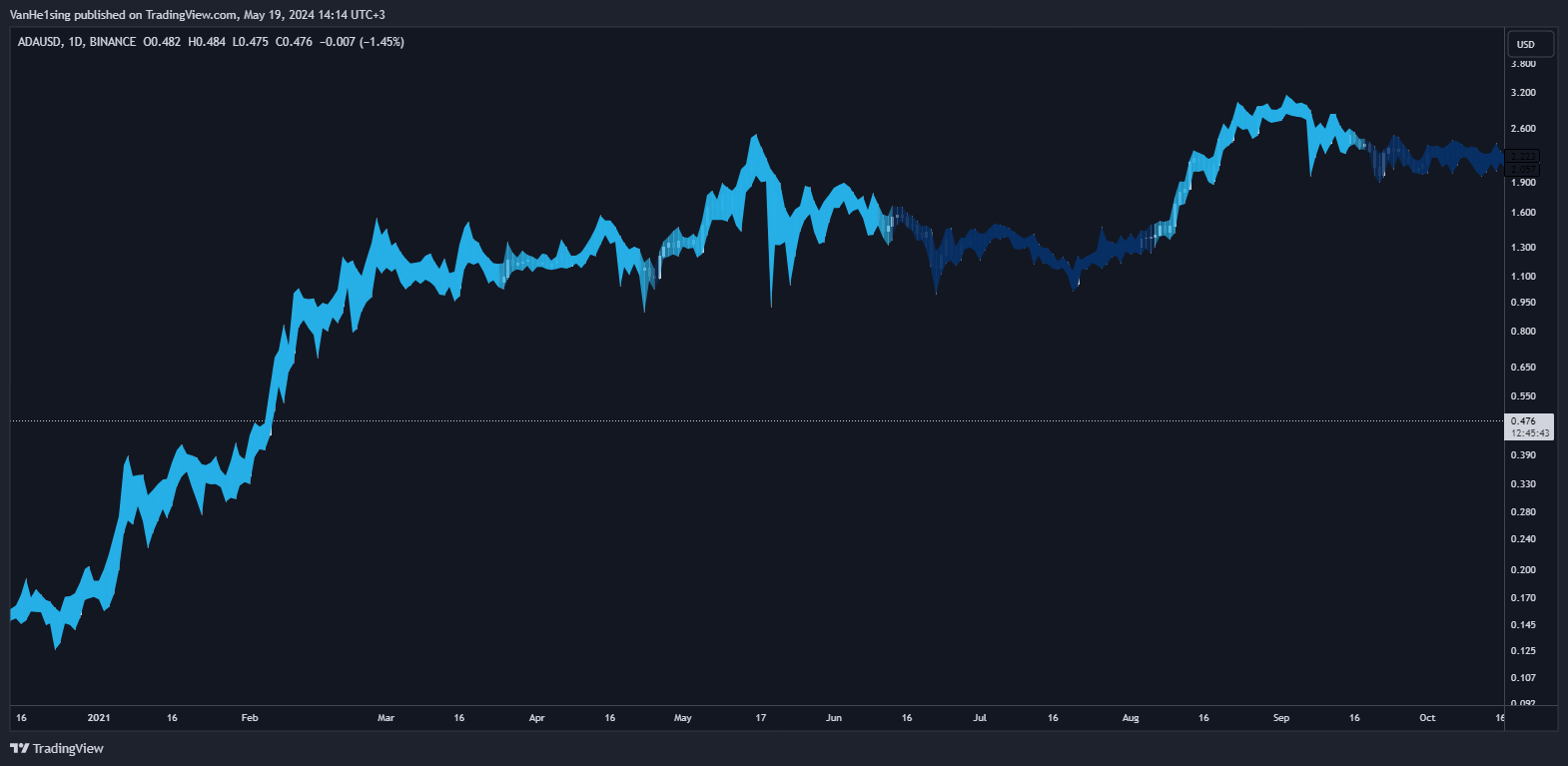Image resolution: width=1568 pixels, height=766 pixels.
Task: Open the USD currency selector
Action: [x=1530, y=44]
